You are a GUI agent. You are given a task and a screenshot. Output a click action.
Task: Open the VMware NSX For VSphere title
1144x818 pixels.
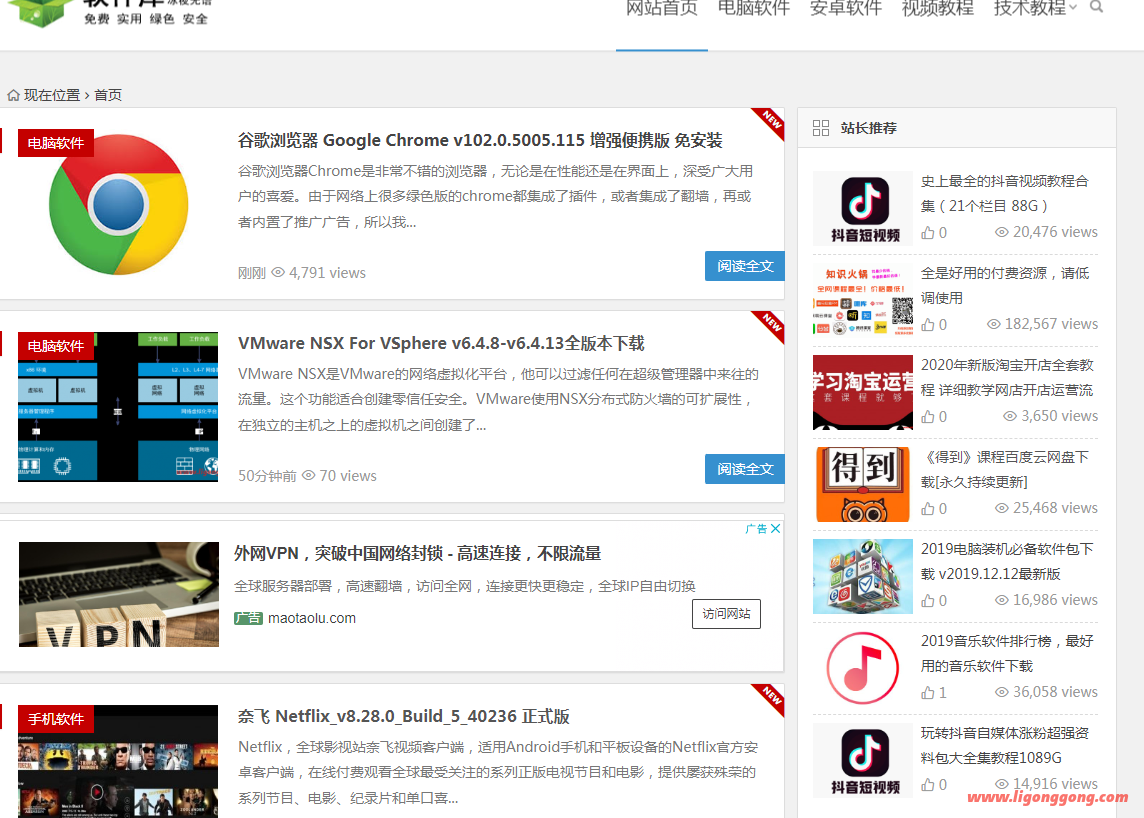(441, 343)
